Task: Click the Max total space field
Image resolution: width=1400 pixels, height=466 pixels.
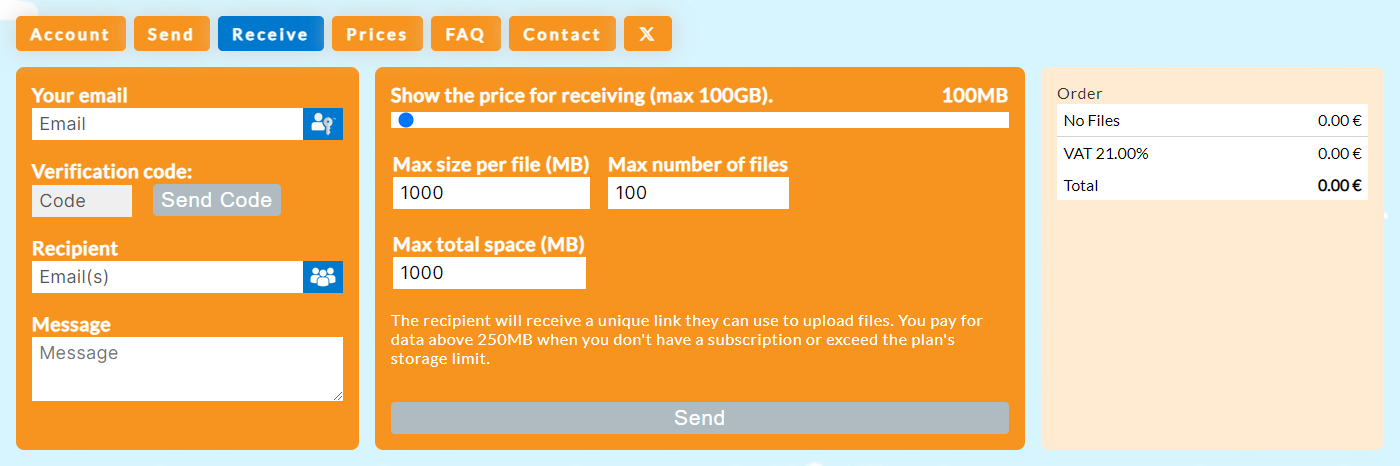Action: [x=489, y=273]
